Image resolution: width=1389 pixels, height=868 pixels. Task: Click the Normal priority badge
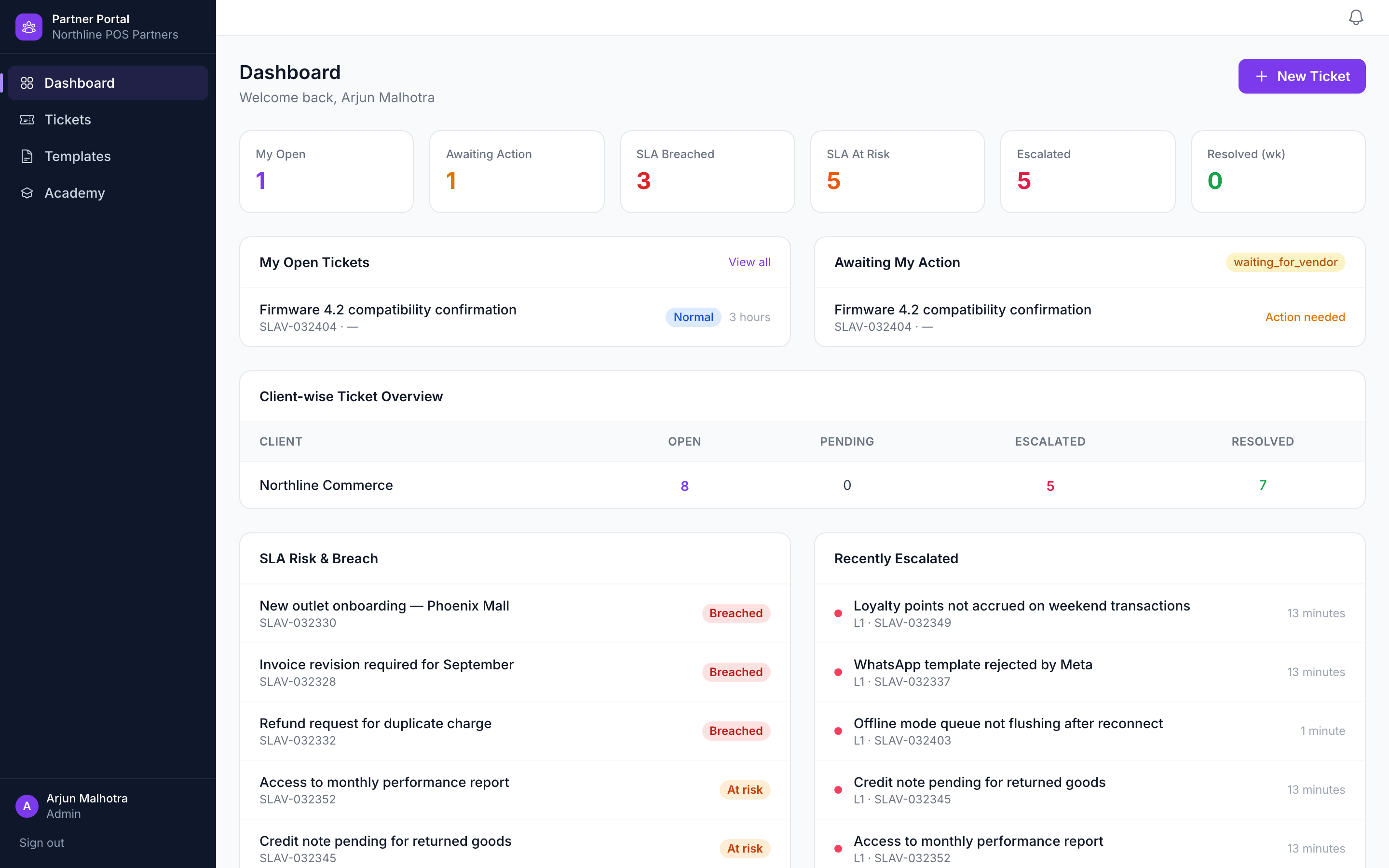[694, 317]
